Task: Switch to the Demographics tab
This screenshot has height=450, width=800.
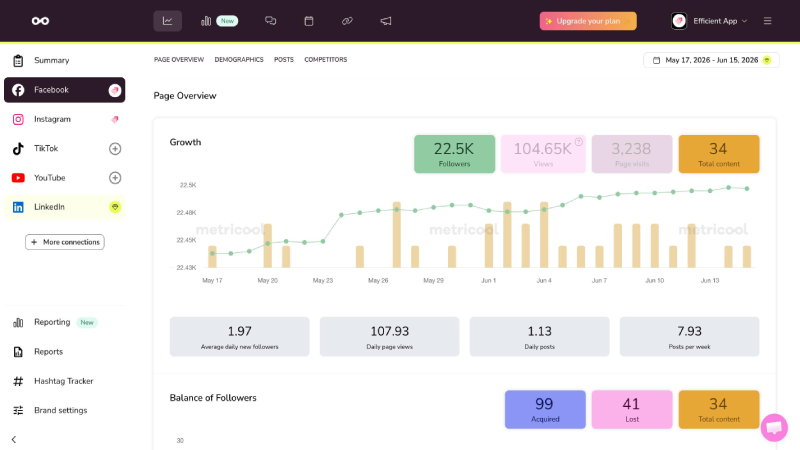Action: 239,60
